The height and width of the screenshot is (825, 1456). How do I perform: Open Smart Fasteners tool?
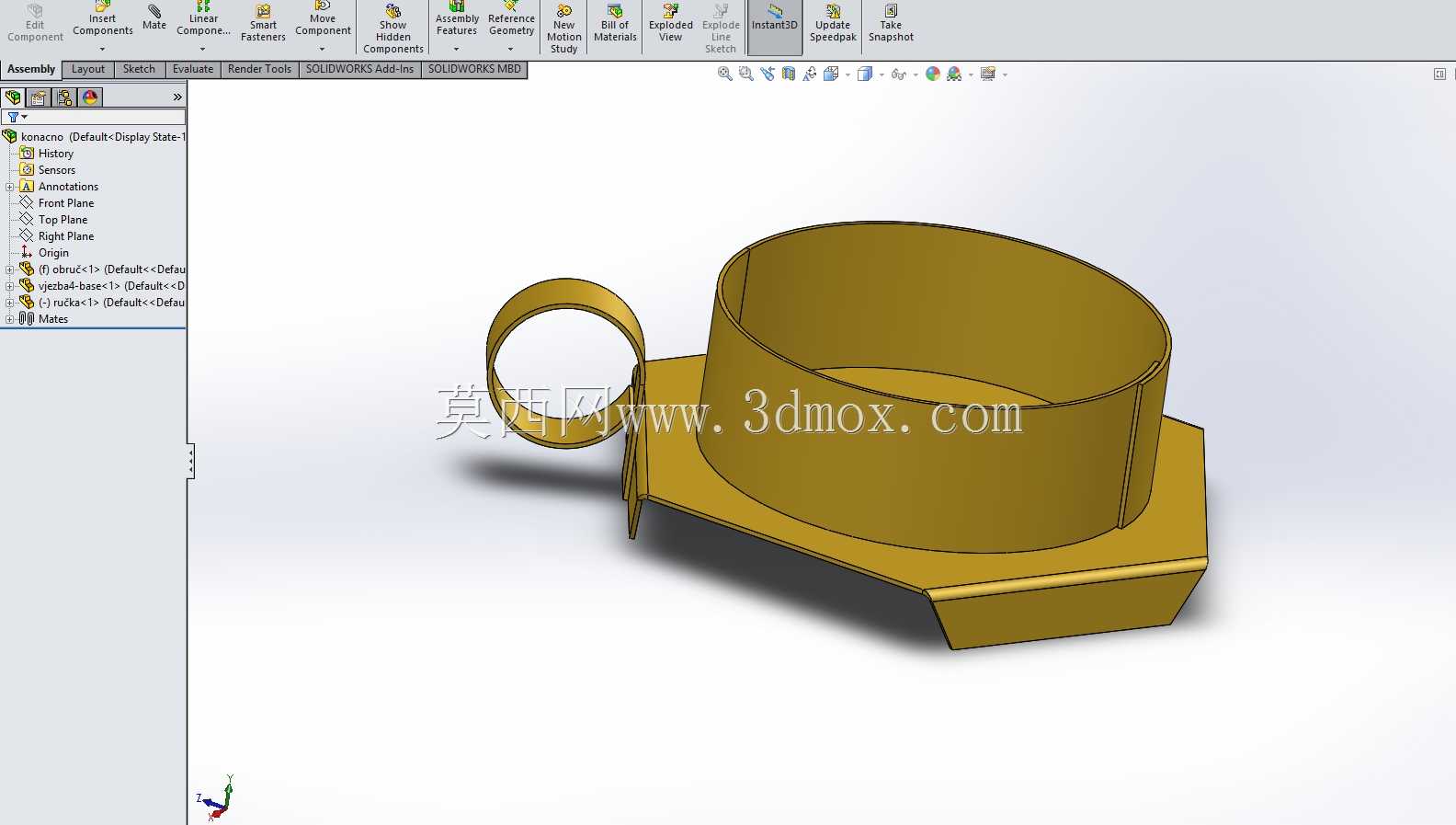263,23
